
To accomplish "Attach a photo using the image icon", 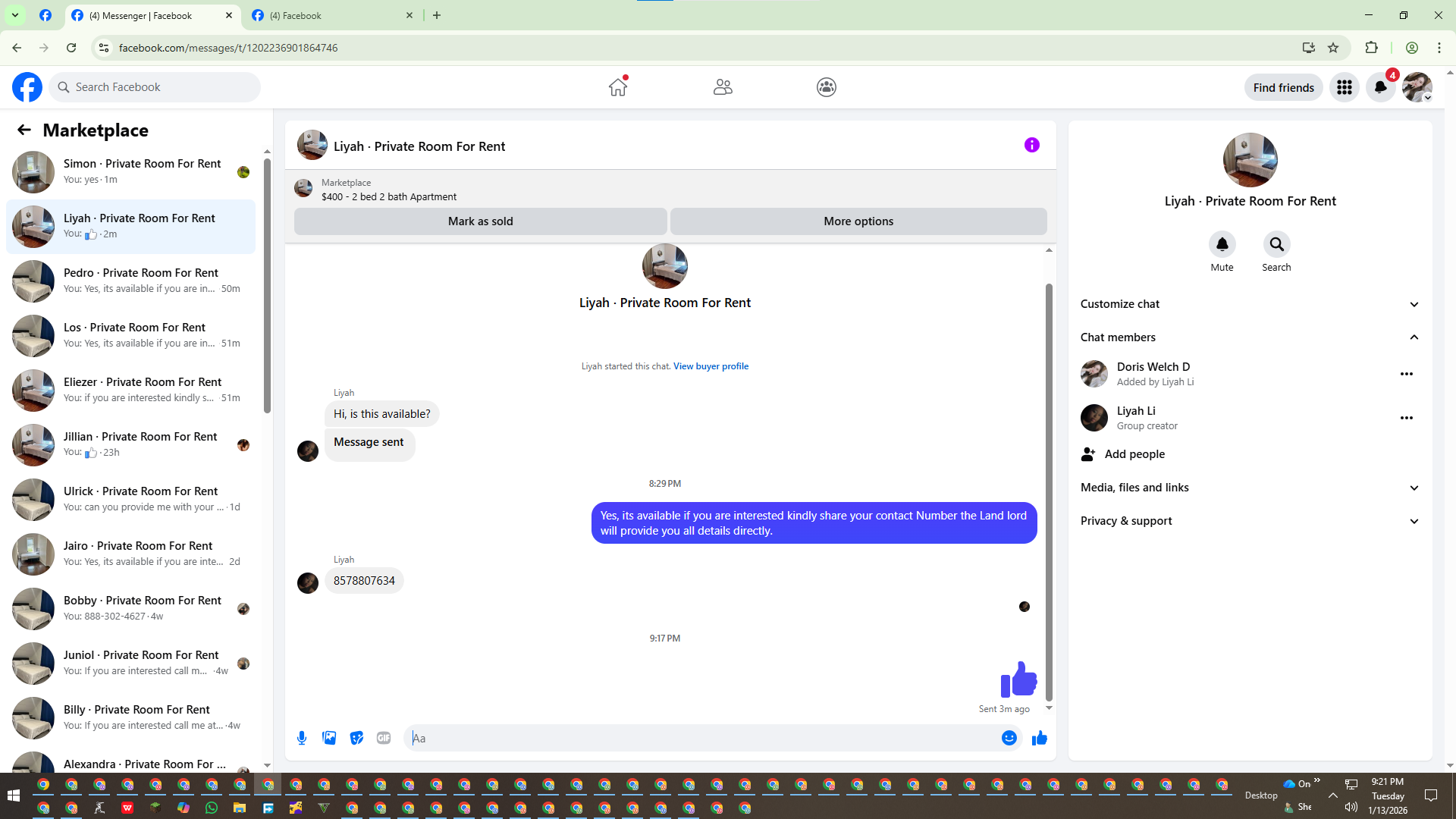I will [x=329, y=738].
